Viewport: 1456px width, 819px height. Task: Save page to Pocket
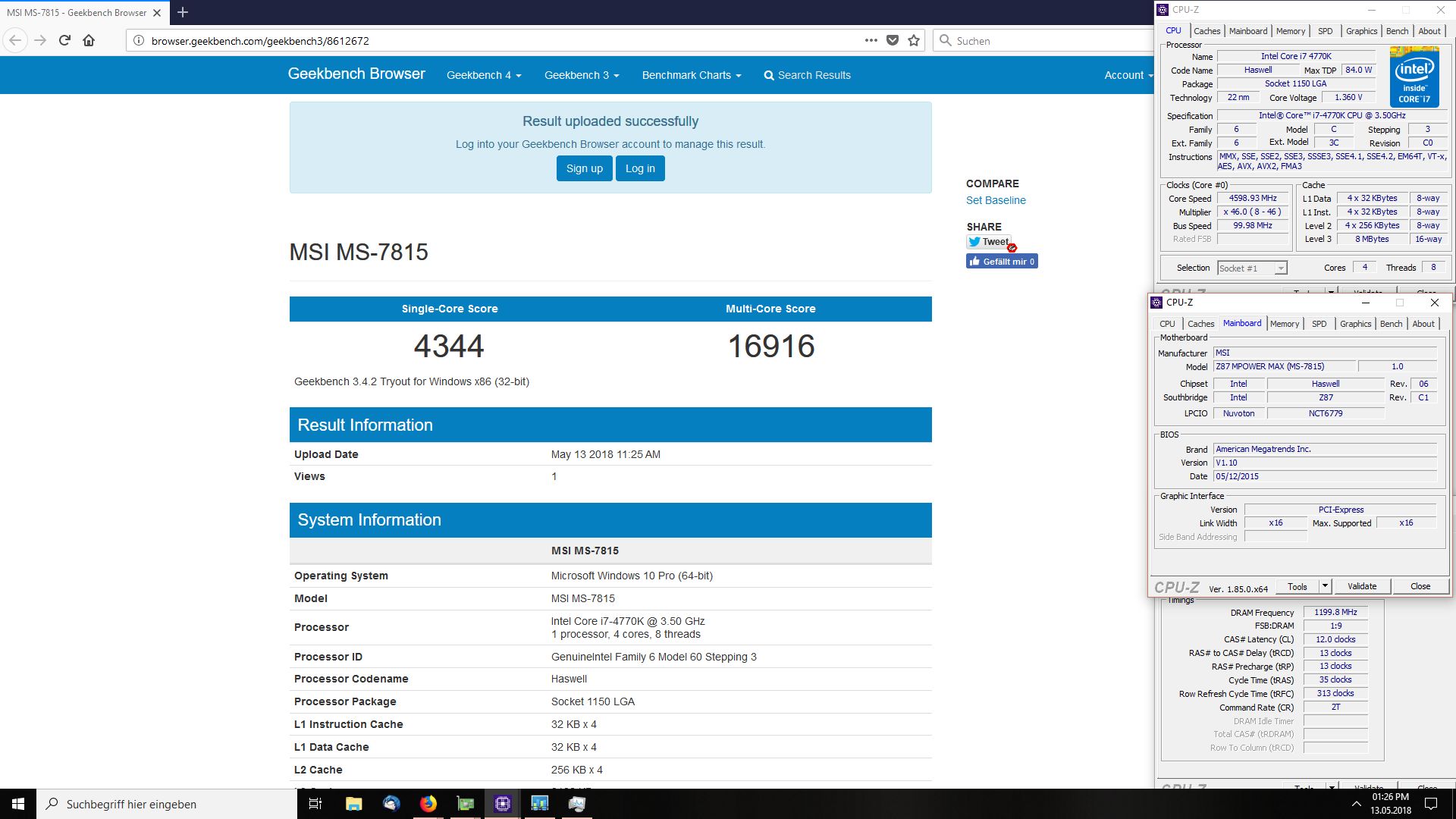893,40
